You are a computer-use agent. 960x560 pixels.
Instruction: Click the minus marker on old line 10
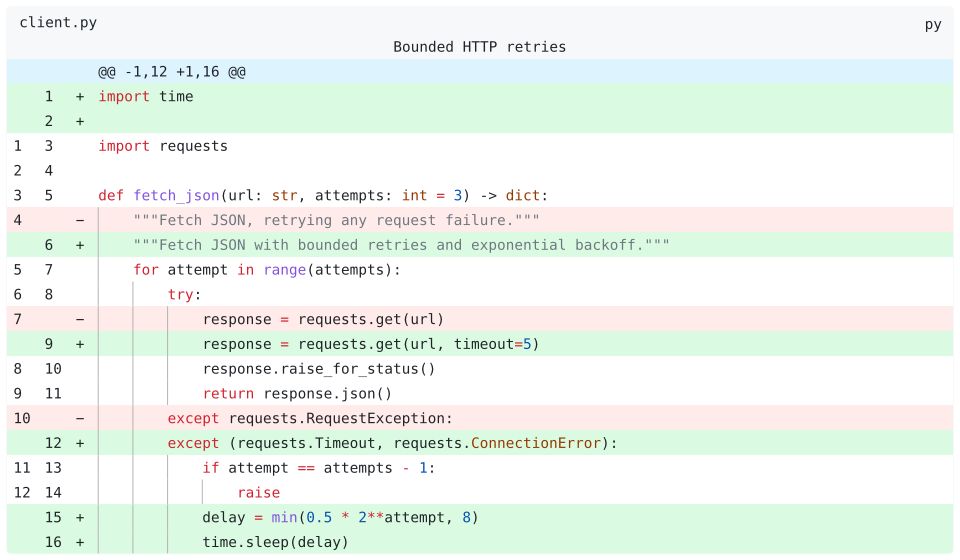(80, 419)
